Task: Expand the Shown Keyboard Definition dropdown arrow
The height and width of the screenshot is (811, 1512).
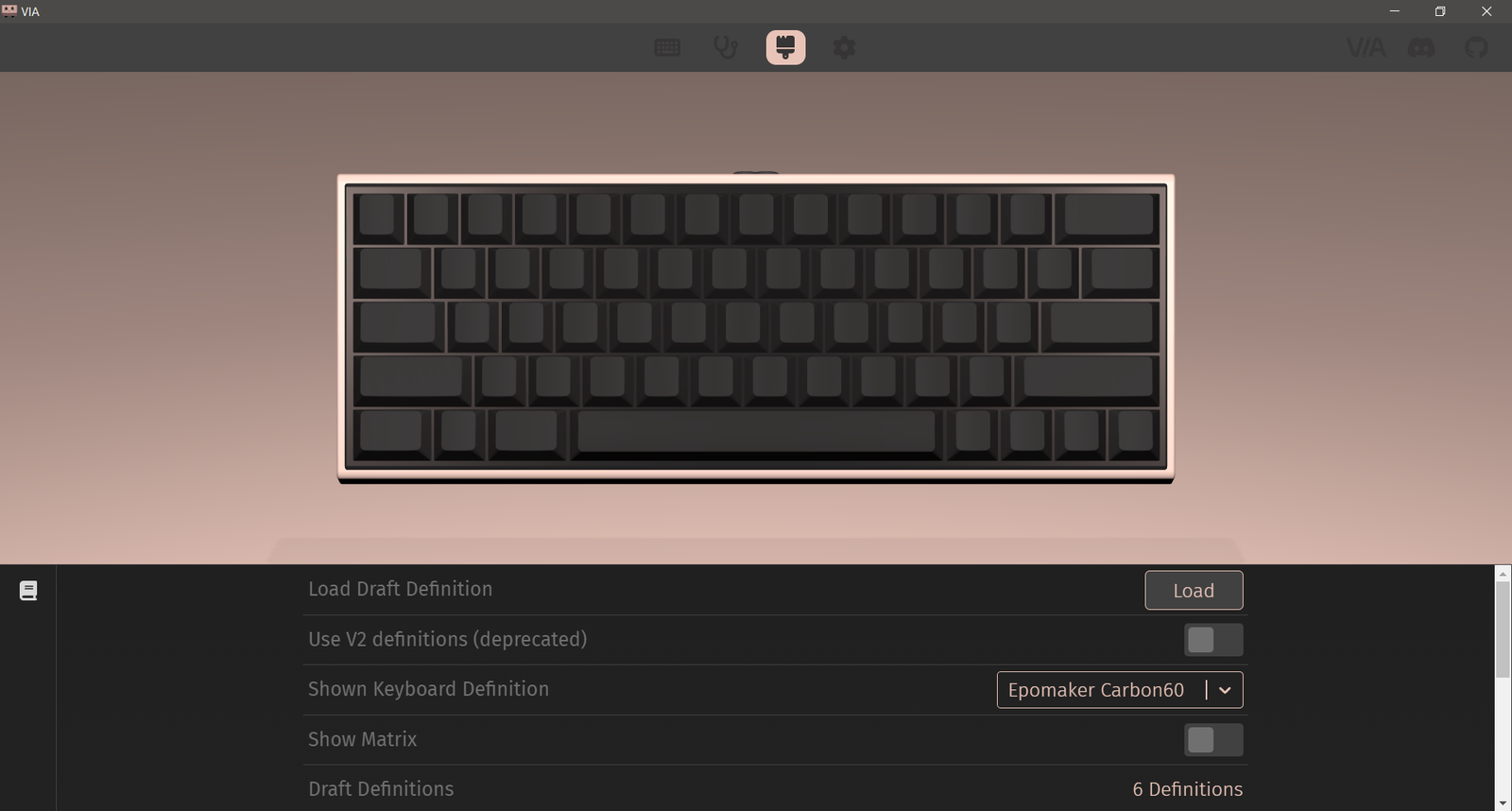Action: point(1225,690)
